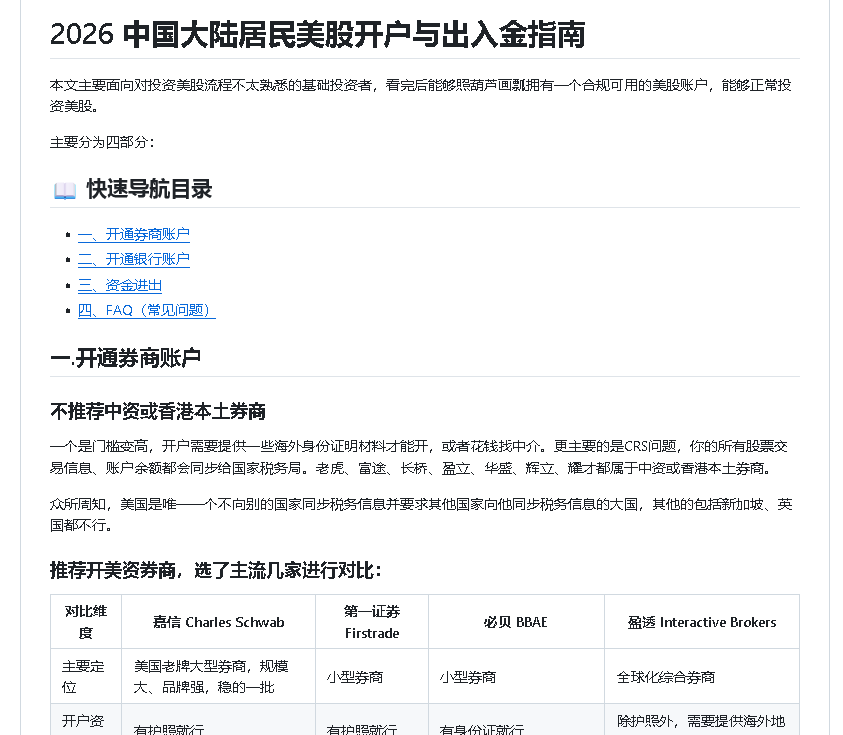Click the intro paragraph starting 本文主要面向

(420, 96)
